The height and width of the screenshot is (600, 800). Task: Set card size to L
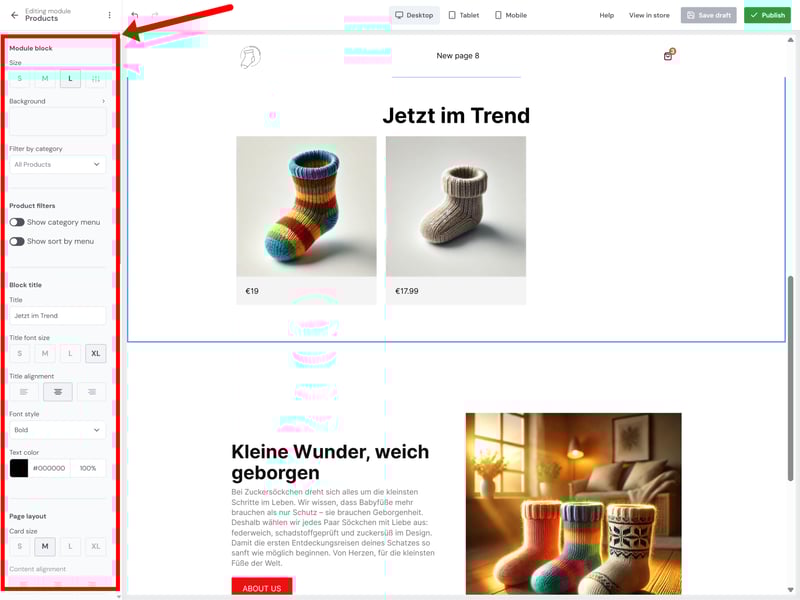(70, 546)
